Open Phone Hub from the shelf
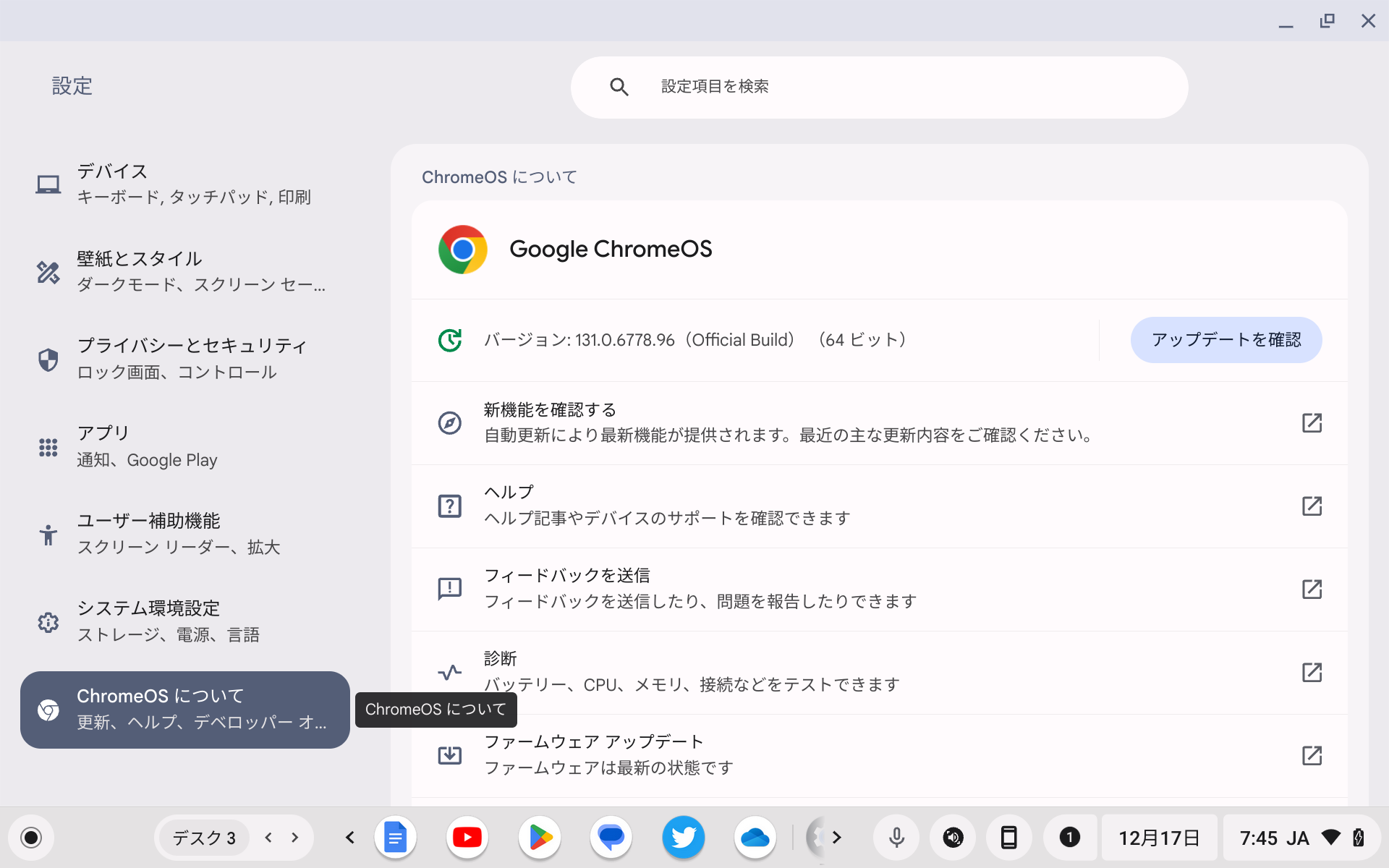This screenshot has width=1389, height=868. (x=1009, y=838)
